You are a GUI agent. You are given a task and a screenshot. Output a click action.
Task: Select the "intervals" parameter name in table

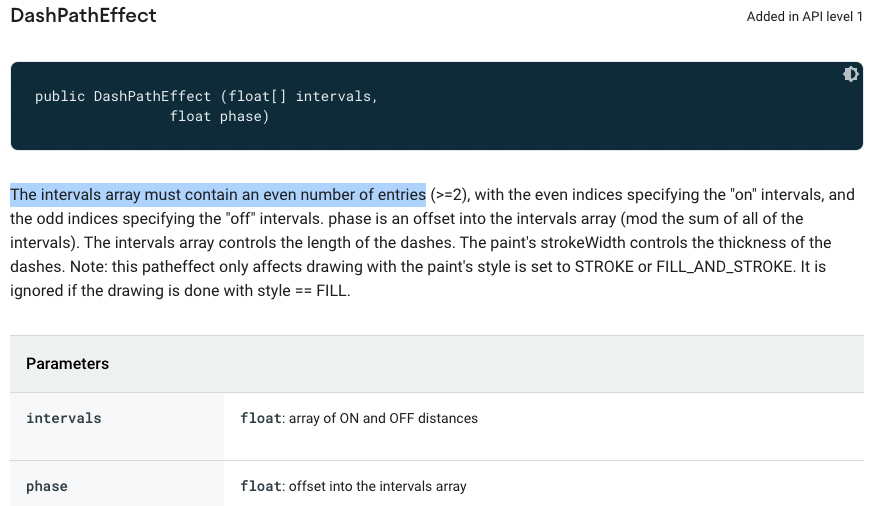pos(64,418)
